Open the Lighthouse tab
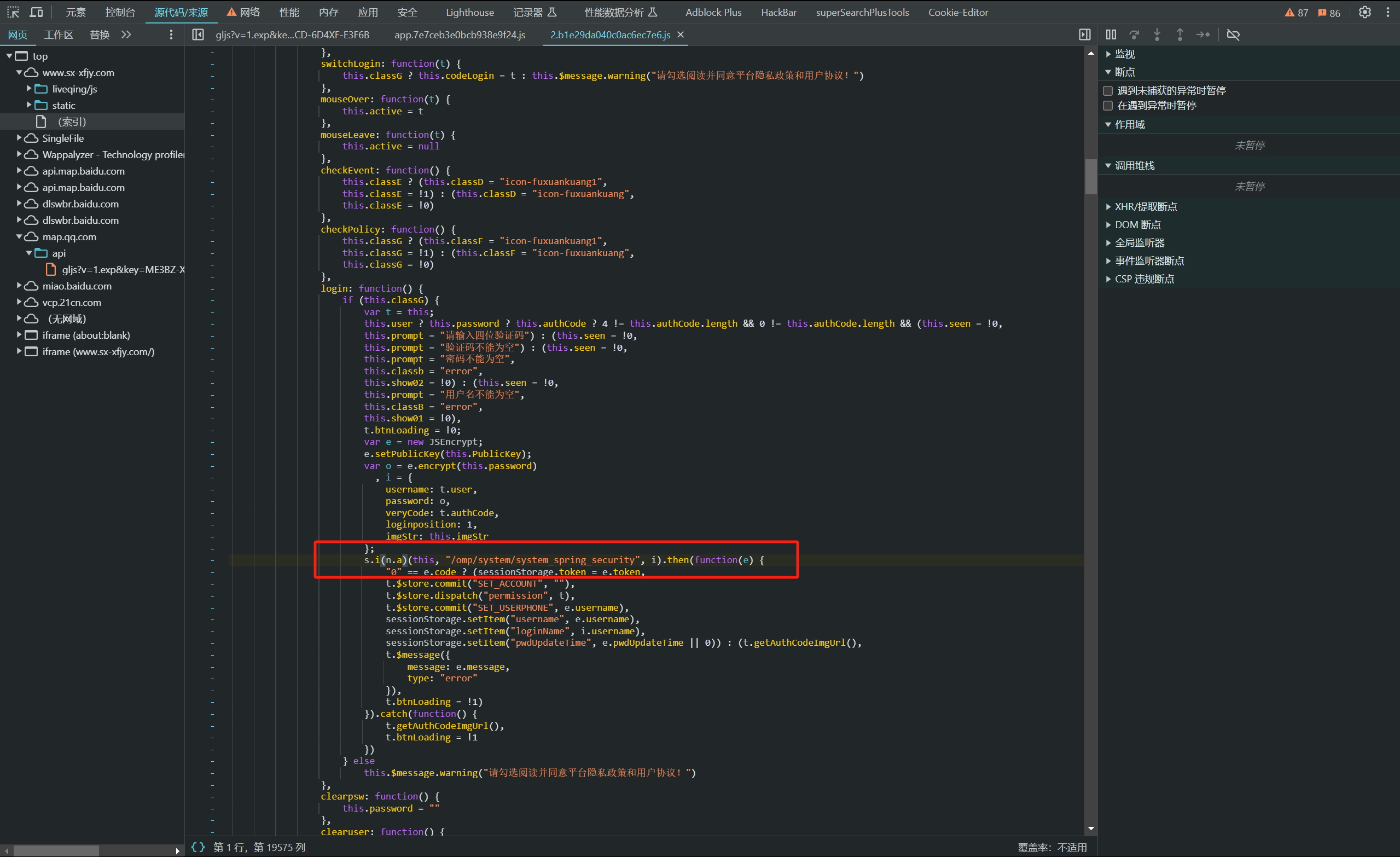1400x857 pixels. tap(470, 12)
